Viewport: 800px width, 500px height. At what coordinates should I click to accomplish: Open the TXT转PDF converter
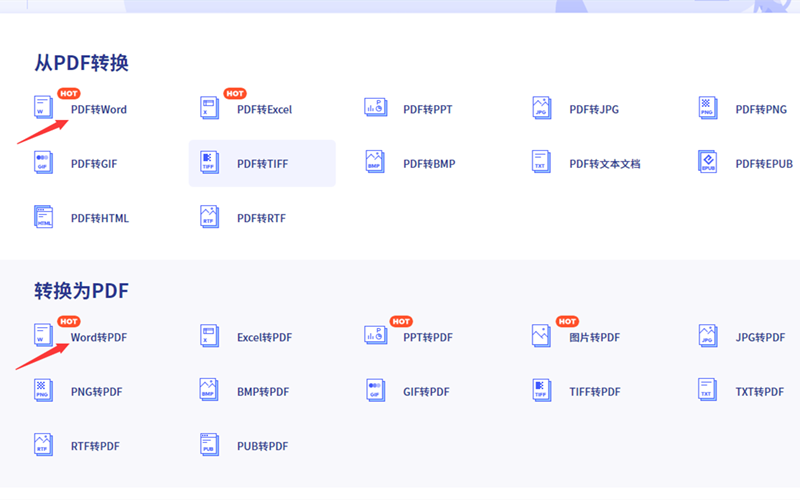click(759, 391)
